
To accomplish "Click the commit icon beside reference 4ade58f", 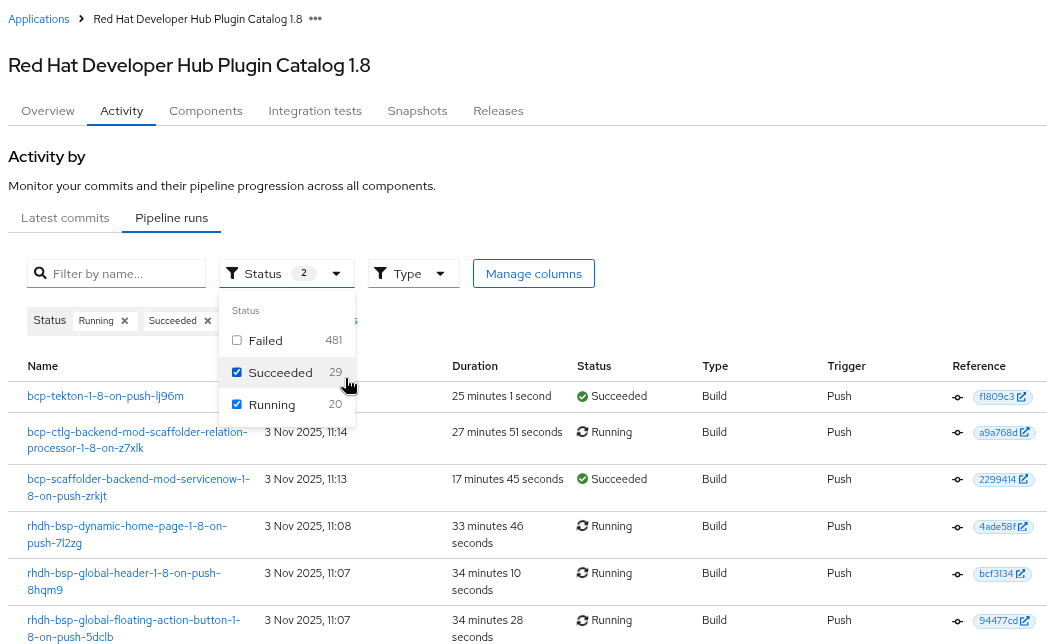I will tap(958, 527).
